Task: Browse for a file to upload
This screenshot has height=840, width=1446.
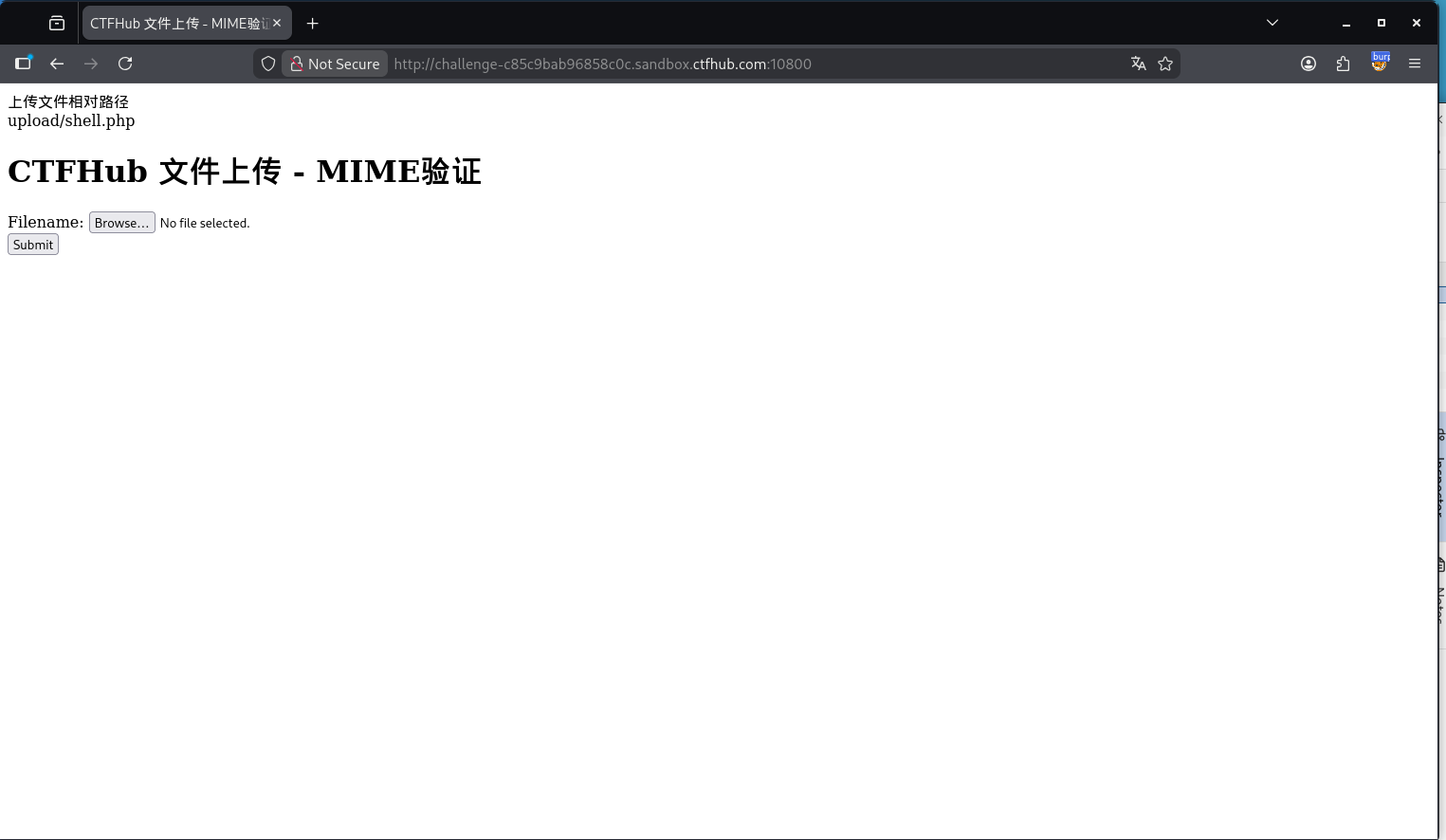Action: click(121, 223)
